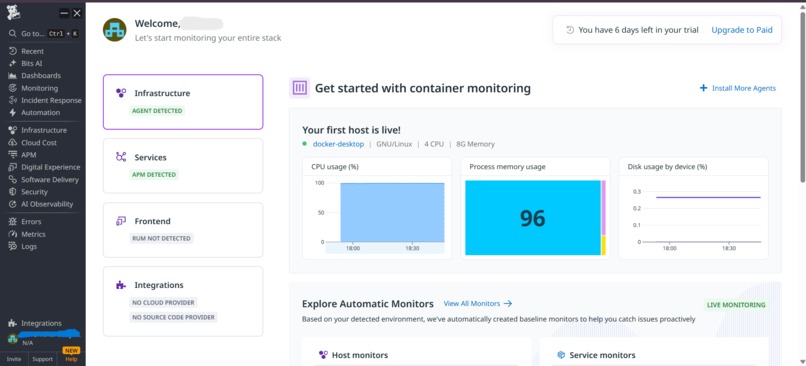The width and height of the screenshot is (806, 366).
Task: Click the yellow segment of memory usage chart
Action: click(x=604, y=245)
